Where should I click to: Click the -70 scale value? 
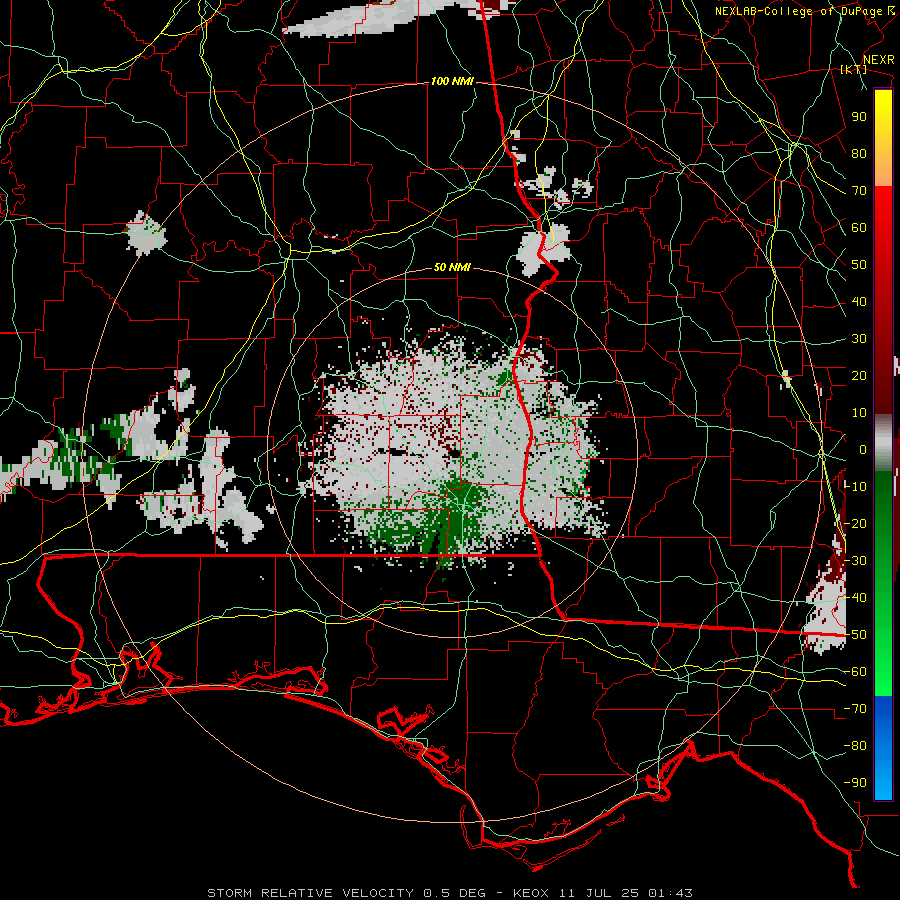[855, 709]
